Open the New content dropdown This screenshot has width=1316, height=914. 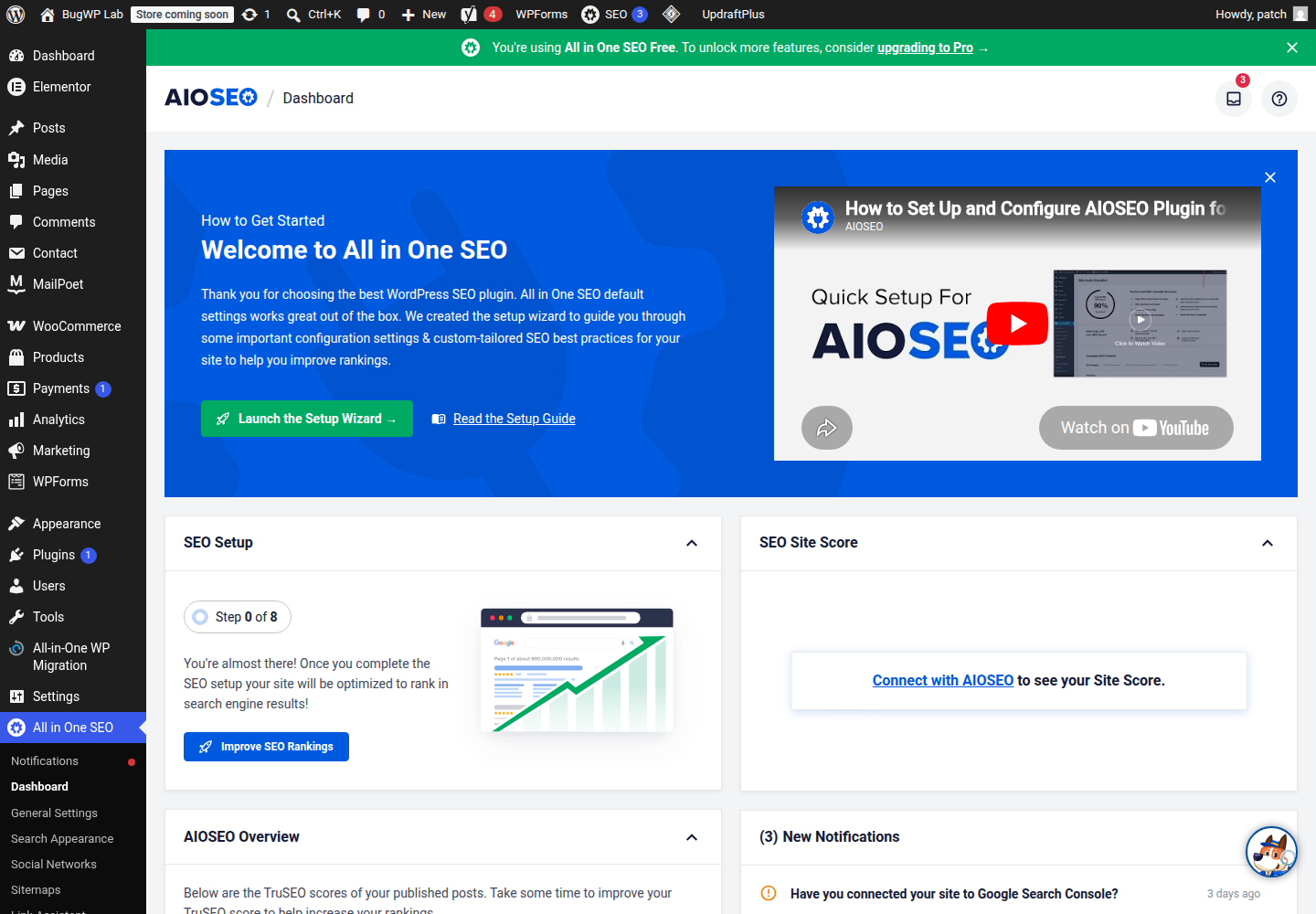point(424,15)
